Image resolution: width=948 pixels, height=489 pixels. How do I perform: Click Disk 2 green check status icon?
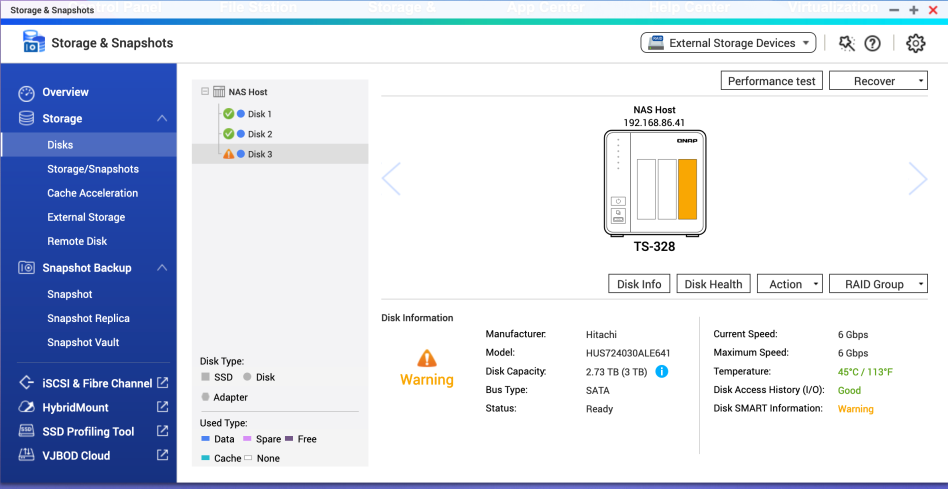tap(229, 134)
